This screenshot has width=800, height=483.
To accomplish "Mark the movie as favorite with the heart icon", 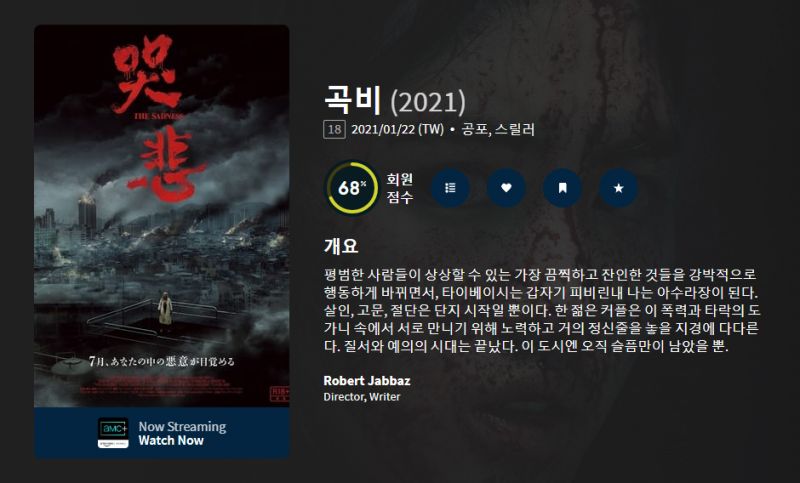I will (x=506, y=188).
